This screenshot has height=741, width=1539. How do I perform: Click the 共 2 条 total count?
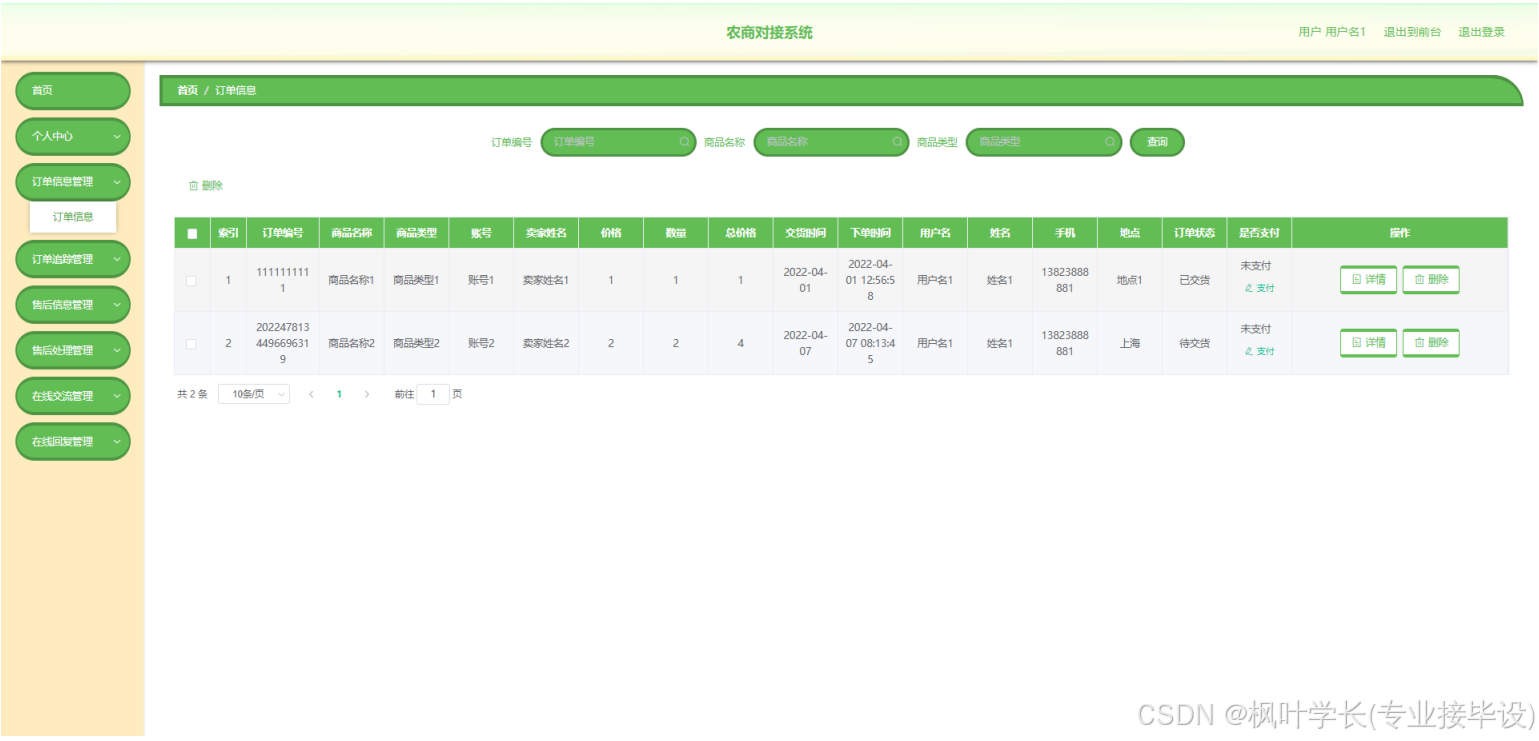coord(192,394)
